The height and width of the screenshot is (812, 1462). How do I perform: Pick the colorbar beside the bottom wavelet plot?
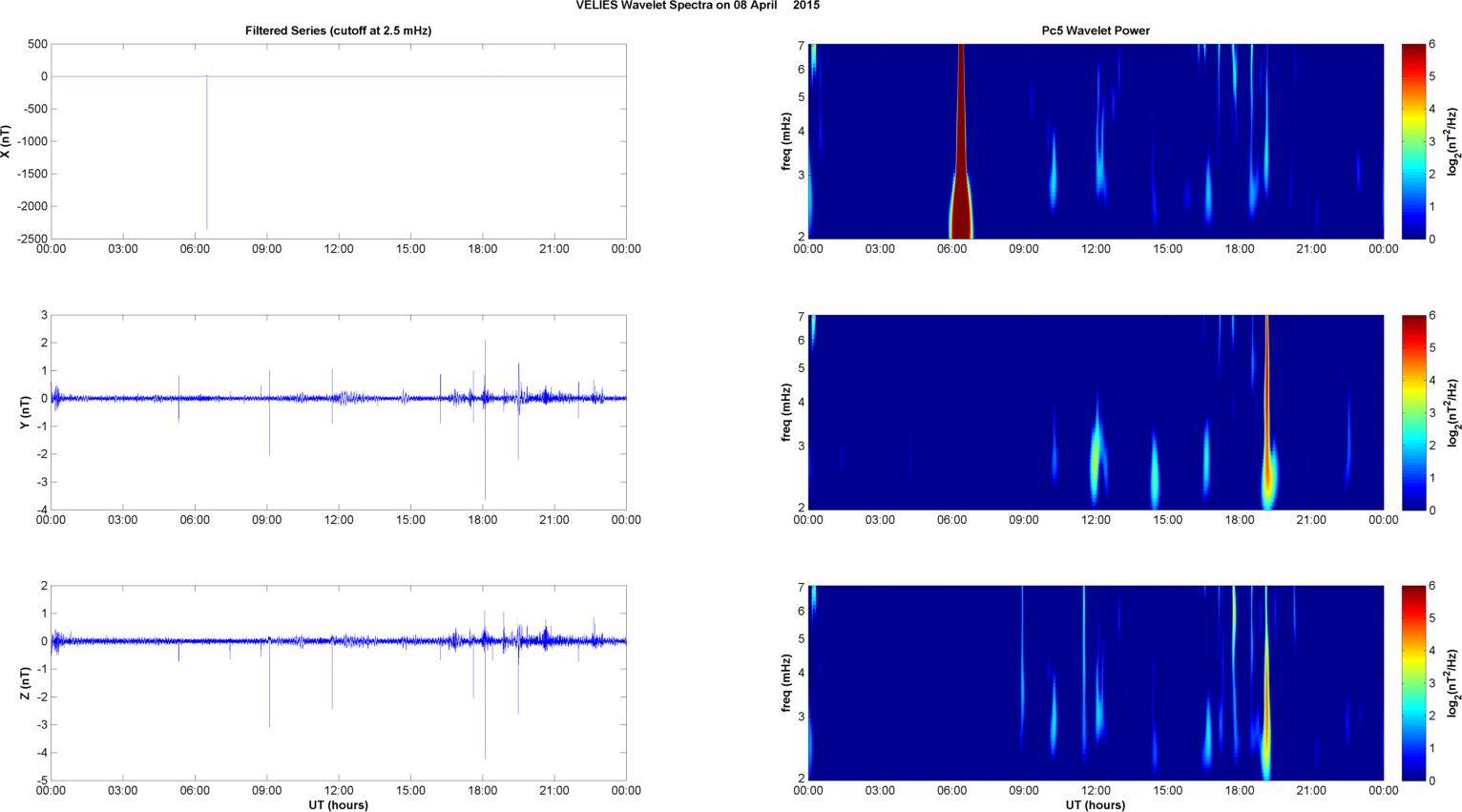coord(1413,683)
